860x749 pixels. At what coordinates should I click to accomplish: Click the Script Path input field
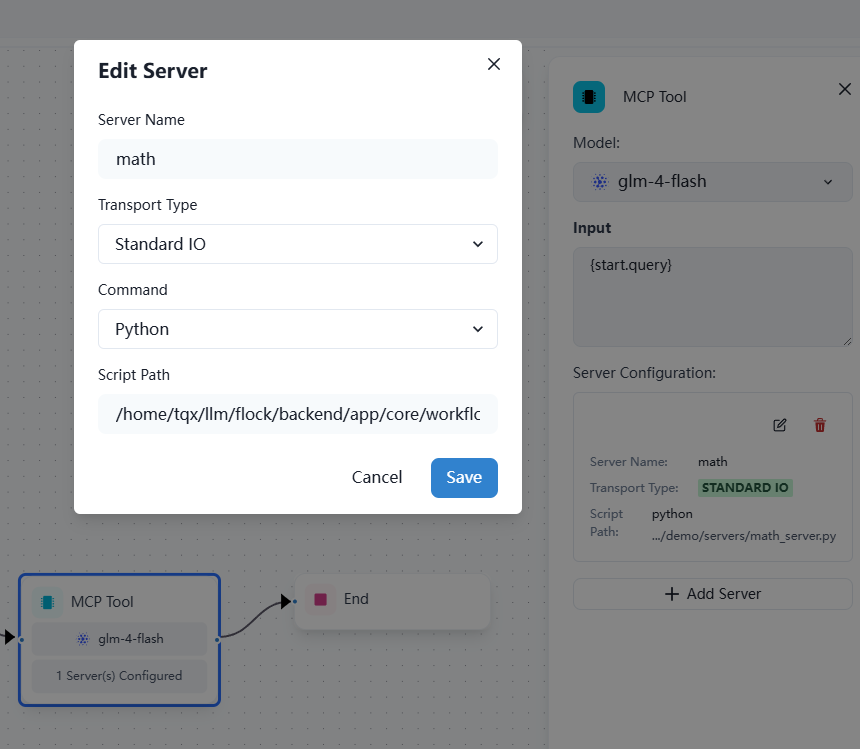tap(298, 414)
